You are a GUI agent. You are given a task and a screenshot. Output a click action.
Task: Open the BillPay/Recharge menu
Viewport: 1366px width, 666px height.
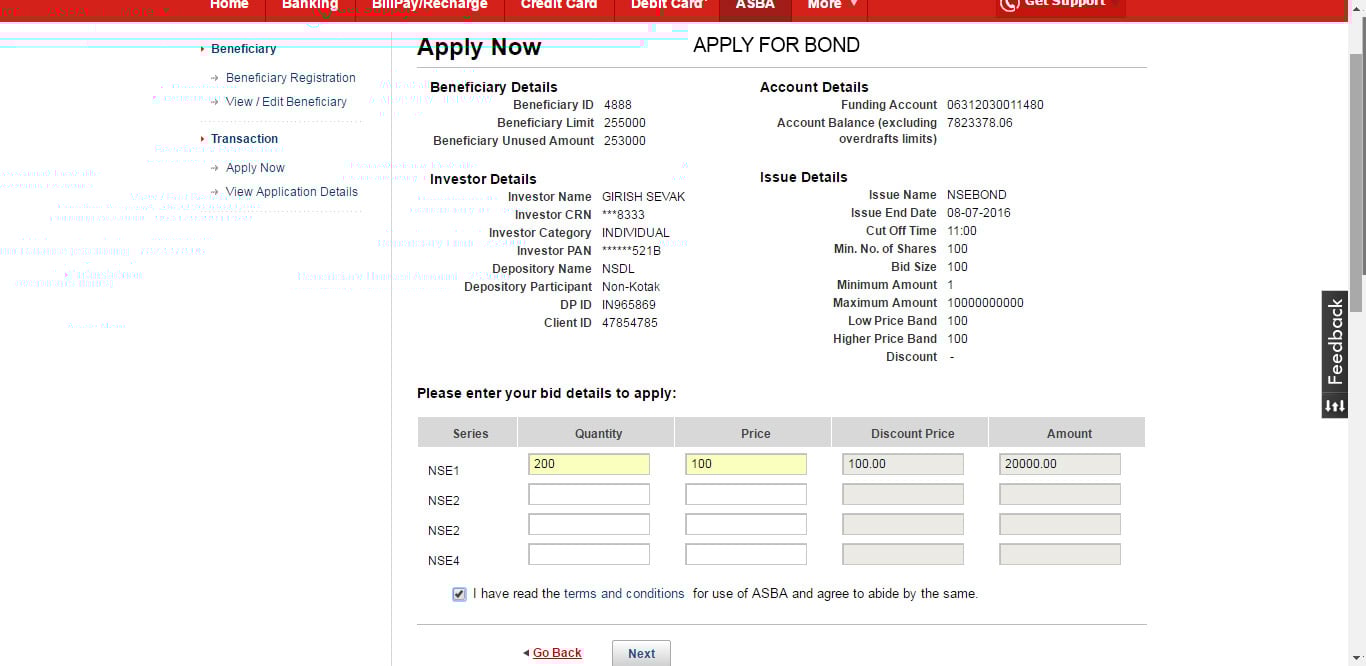[429, 5]
